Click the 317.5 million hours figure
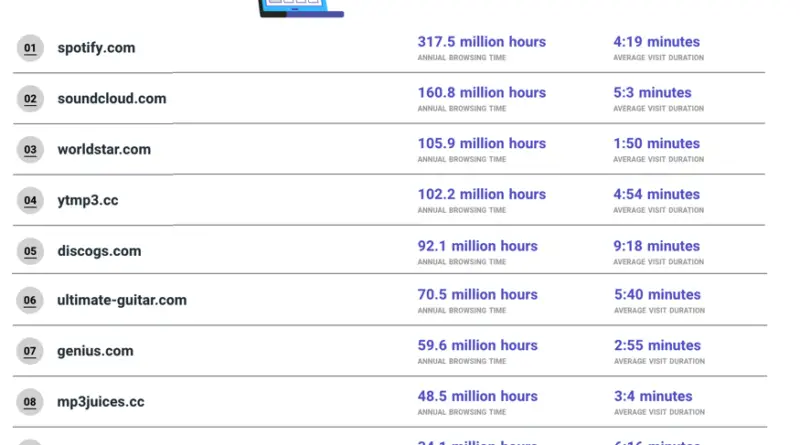 click(x=481, y=42)
